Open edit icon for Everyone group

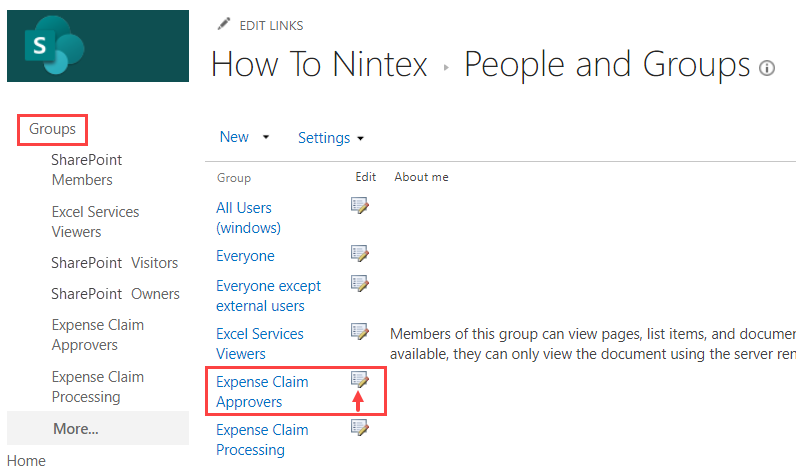(x=360, y=253)
